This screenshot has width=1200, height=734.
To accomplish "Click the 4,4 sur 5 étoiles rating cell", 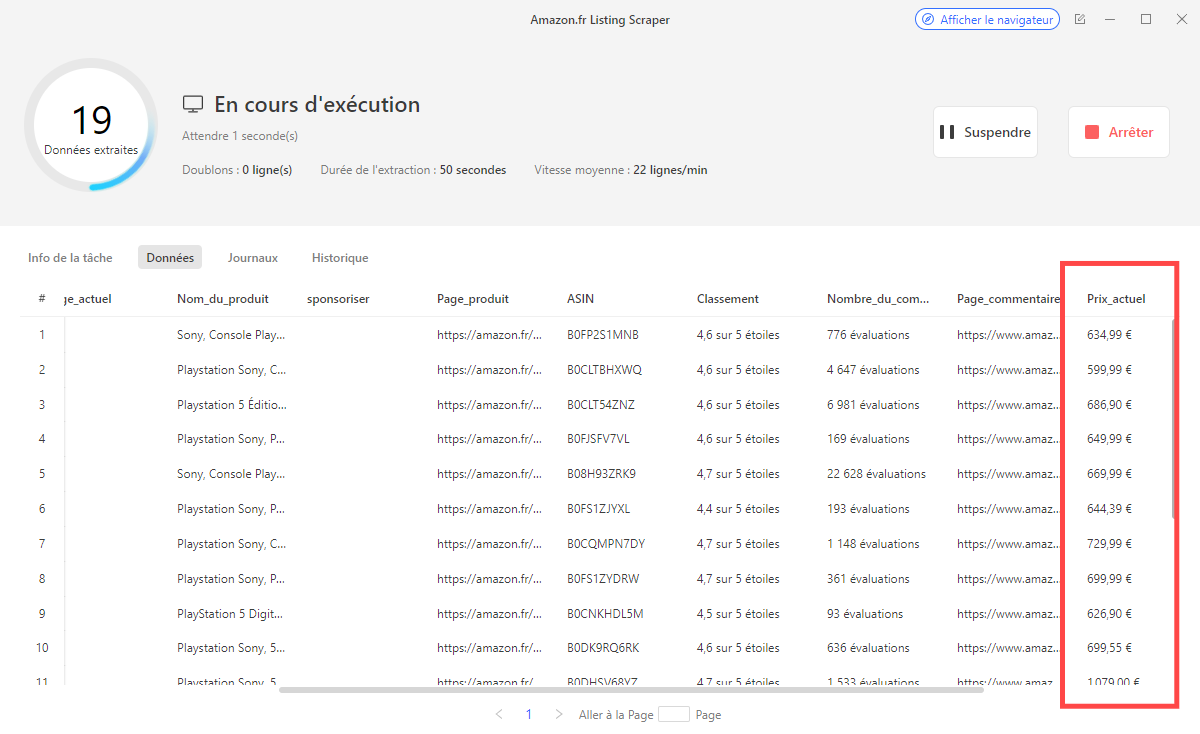I will tap(738, 509).
